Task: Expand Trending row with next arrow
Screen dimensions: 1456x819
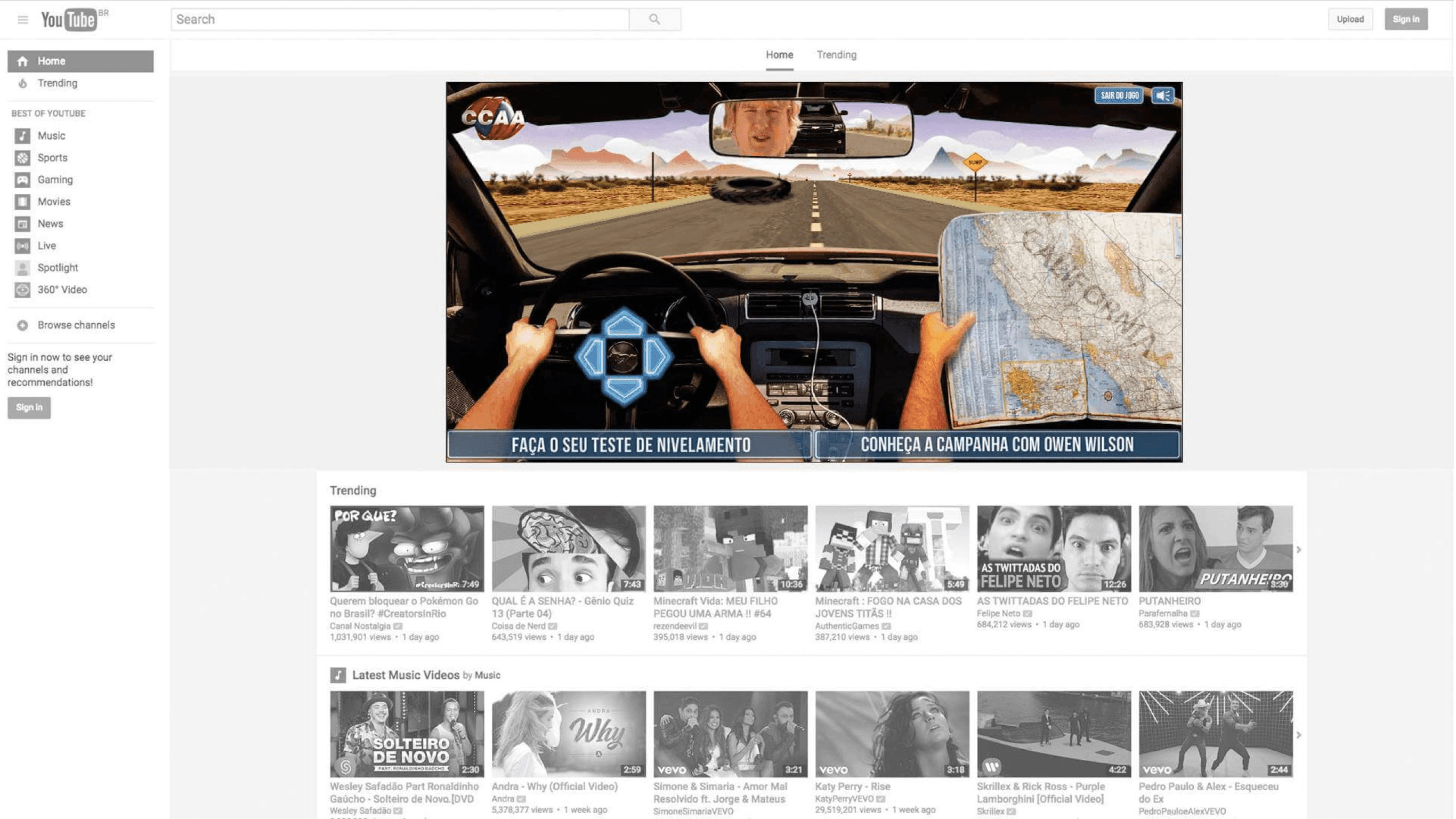Action: (1299, 550)
